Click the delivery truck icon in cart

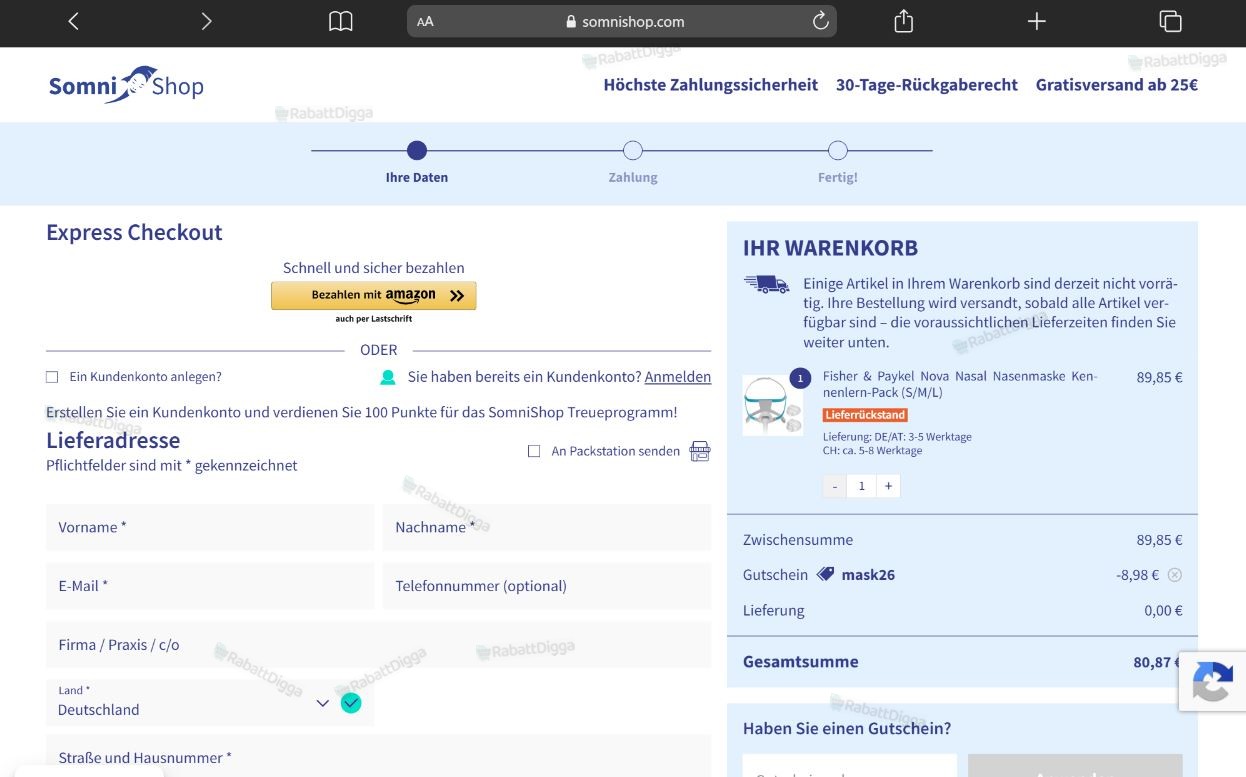click(x=767, y=285)
